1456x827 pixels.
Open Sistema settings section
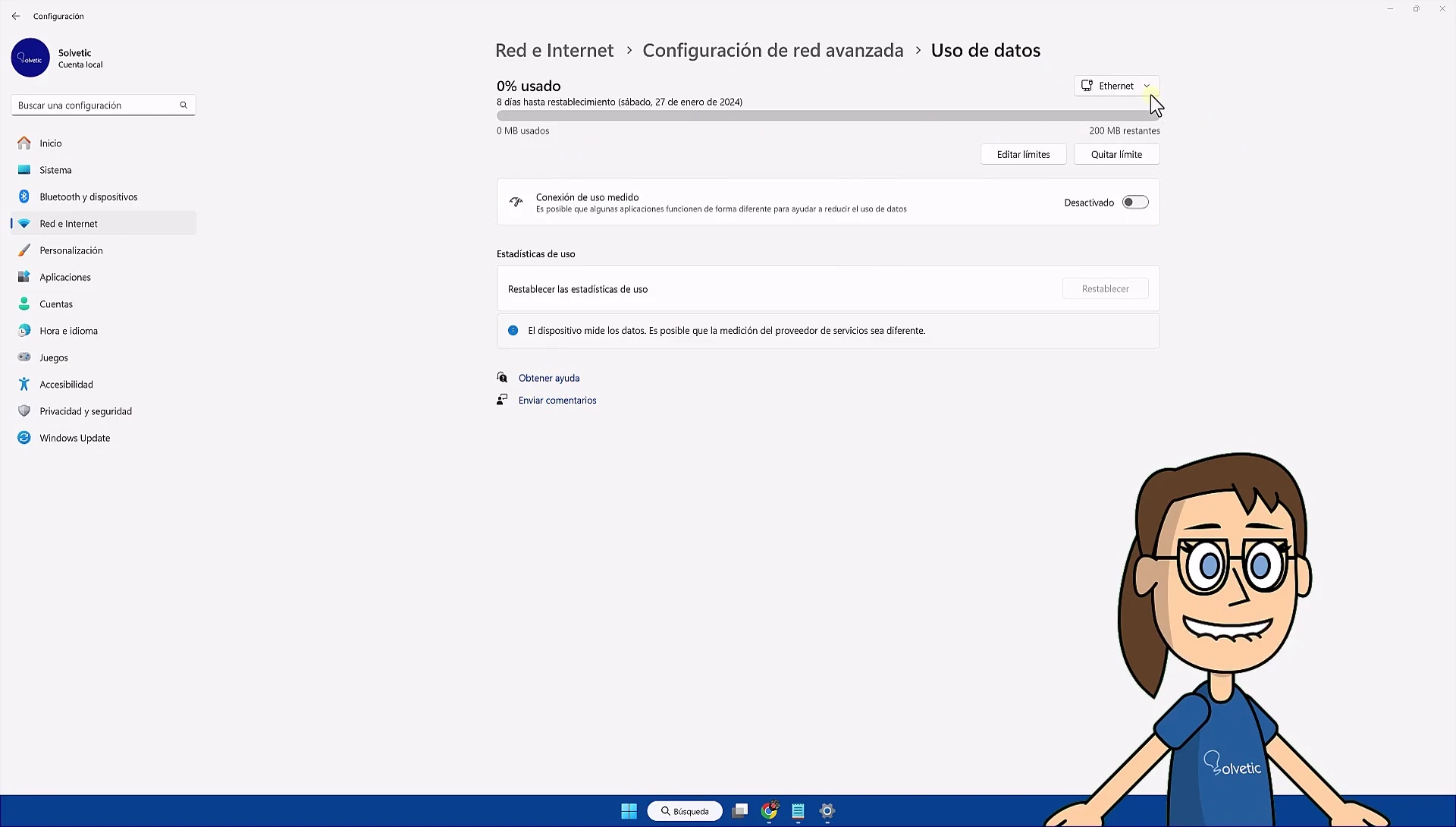pyautogui.click(x=103, y=170)
